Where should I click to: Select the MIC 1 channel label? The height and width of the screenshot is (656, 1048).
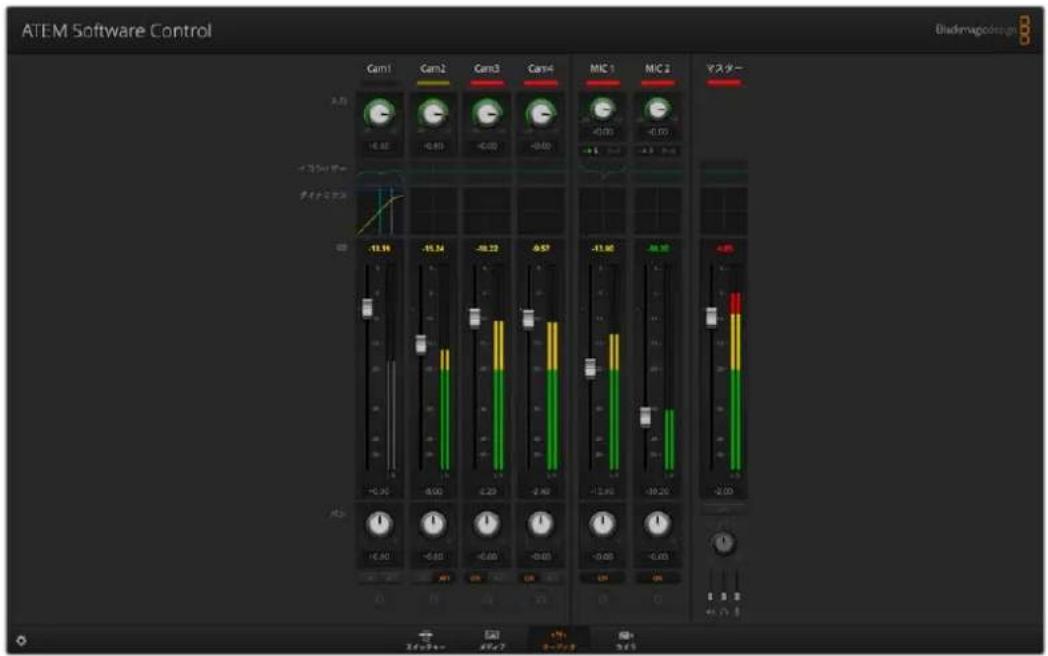pos(602,68)
